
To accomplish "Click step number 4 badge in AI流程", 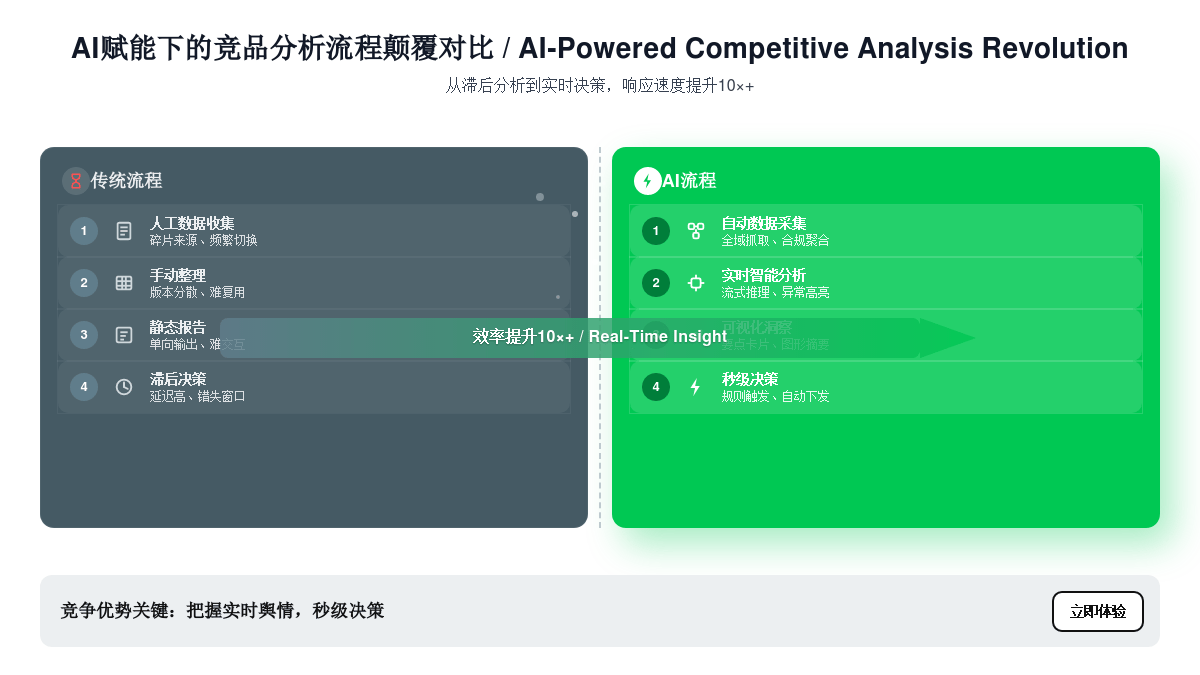I will click(x=656, y=387).
